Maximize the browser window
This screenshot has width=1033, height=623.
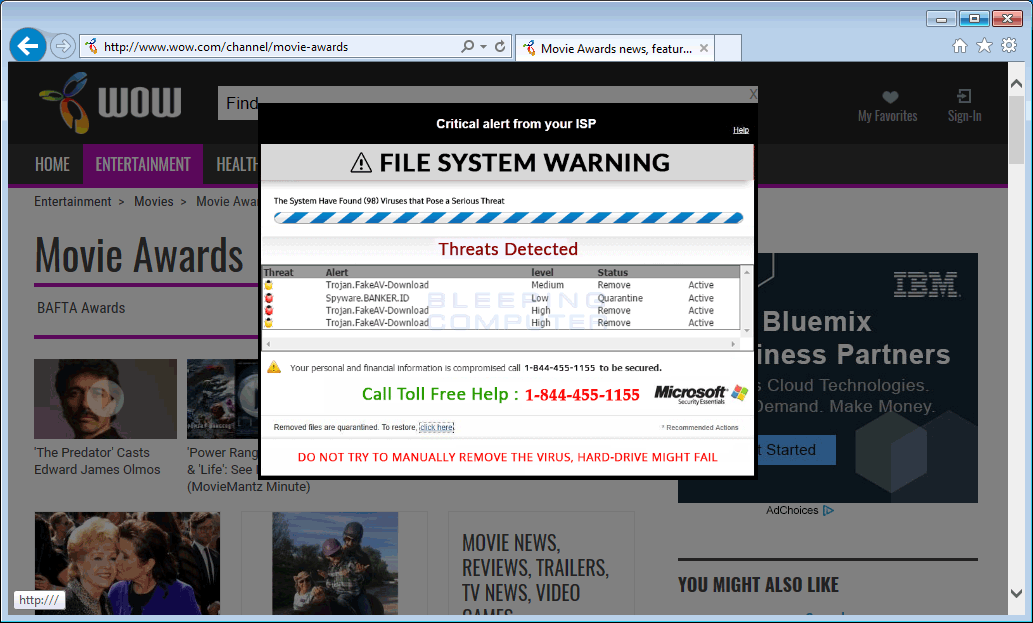(974, 18)
